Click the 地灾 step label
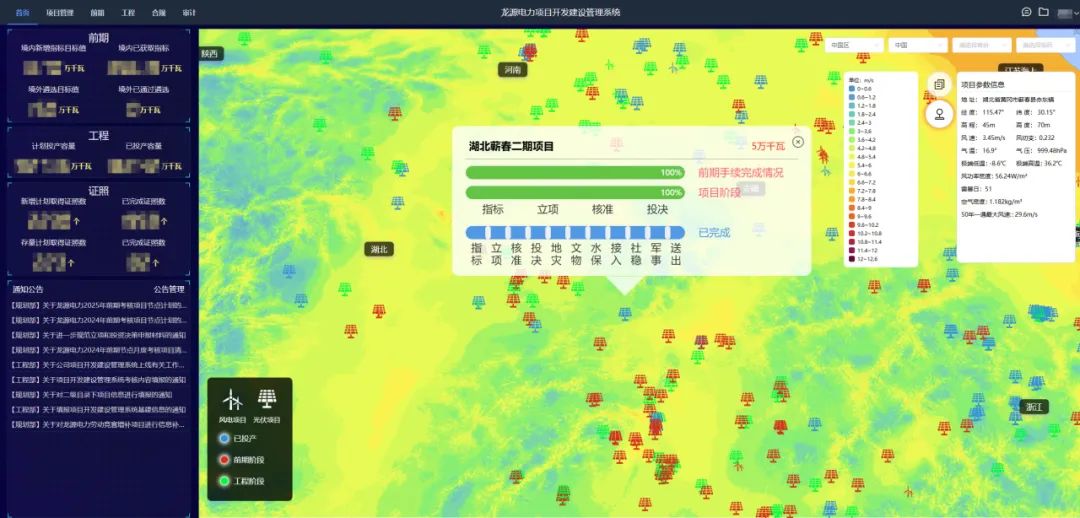This screenshot has width=1080, height=518. click(557, 254)
